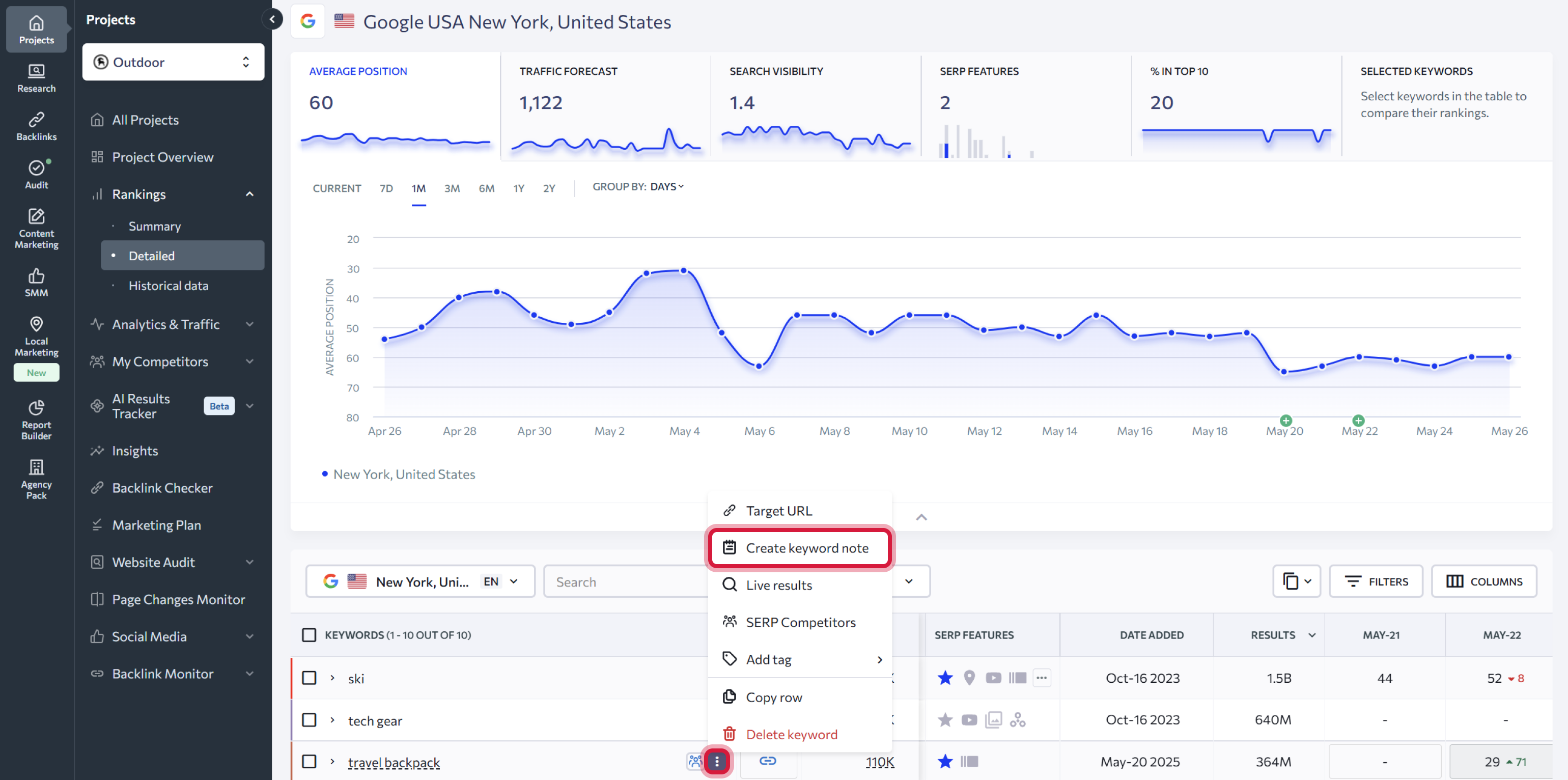Image resolution: width=1568 pixels, height=780 pixels.
Task: Click more SERP features icon in ski row
Action: [1042, 678]
